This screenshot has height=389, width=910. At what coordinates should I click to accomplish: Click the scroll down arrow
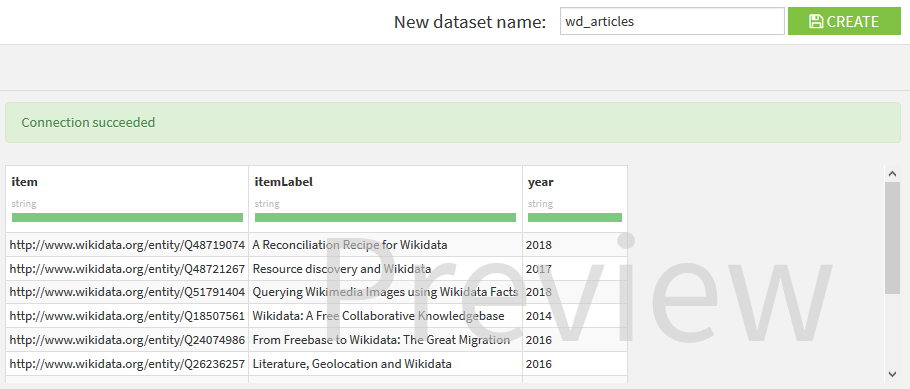(x=892, y=374)
